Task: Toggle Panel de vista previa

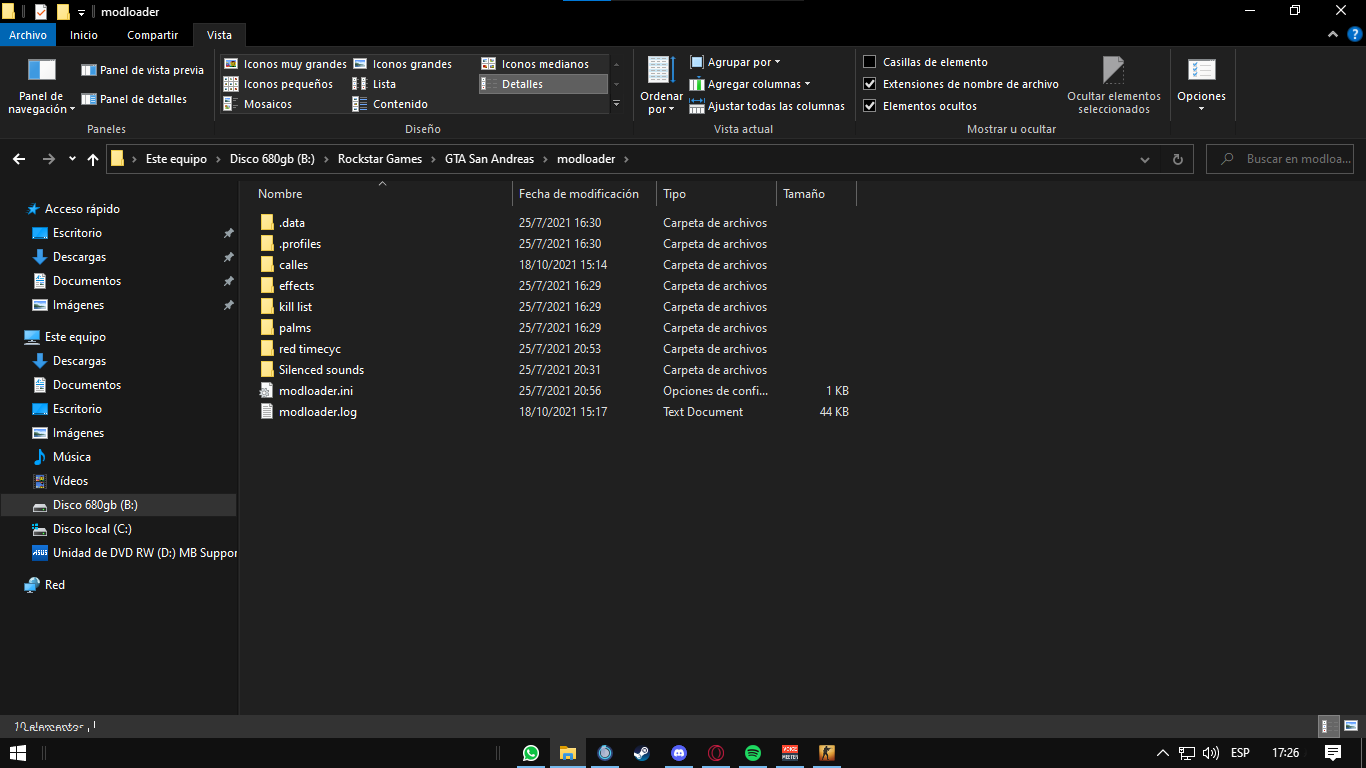Action: (142, 70)
